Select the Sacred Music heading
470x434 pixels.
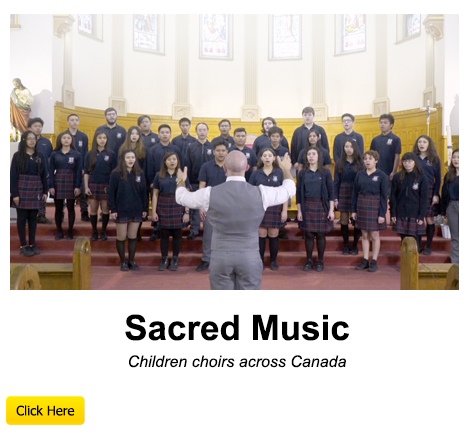(237, 328)
